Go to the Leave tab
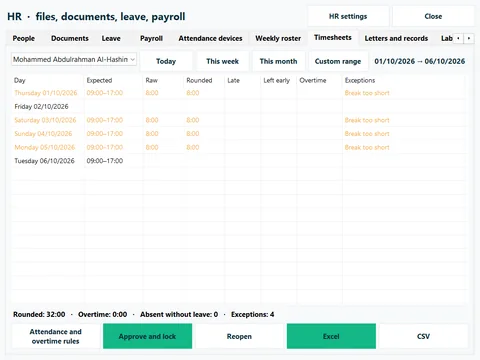This screenshot has width=480, height=360. [111, 38]
